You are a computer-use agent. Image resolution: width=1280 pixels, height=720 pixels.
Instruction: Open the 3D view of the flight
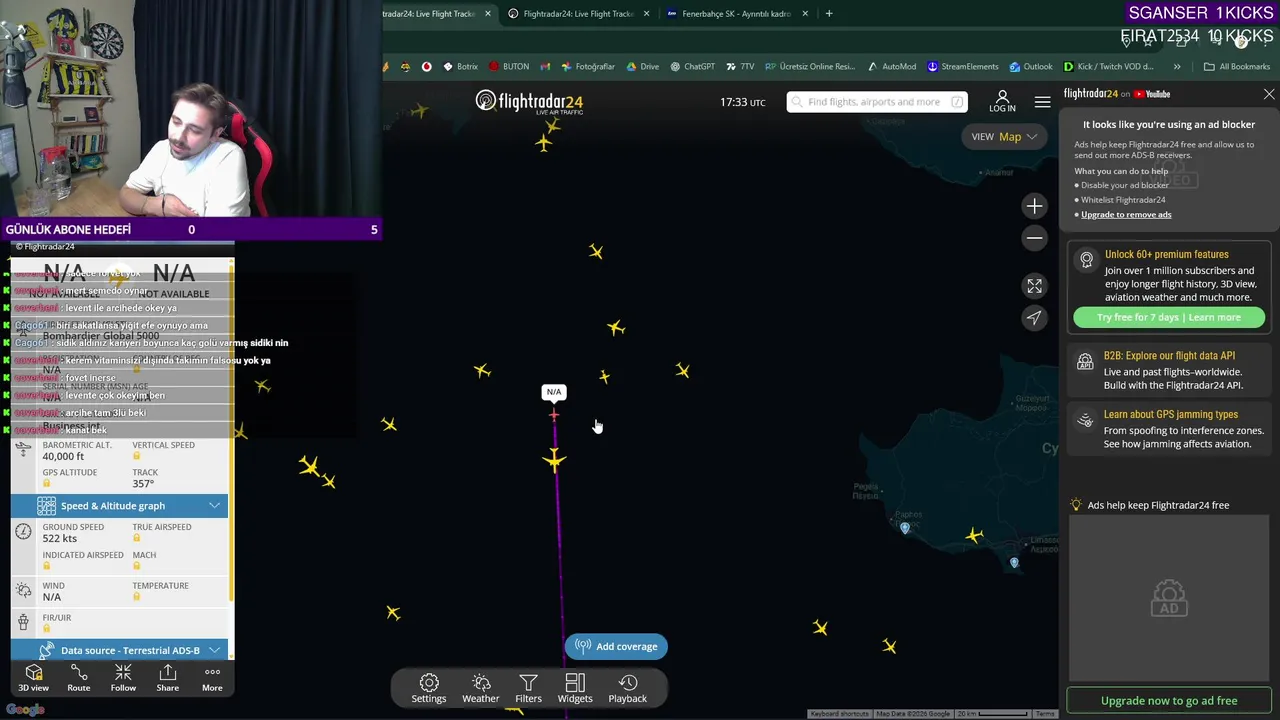pos(33,678)
